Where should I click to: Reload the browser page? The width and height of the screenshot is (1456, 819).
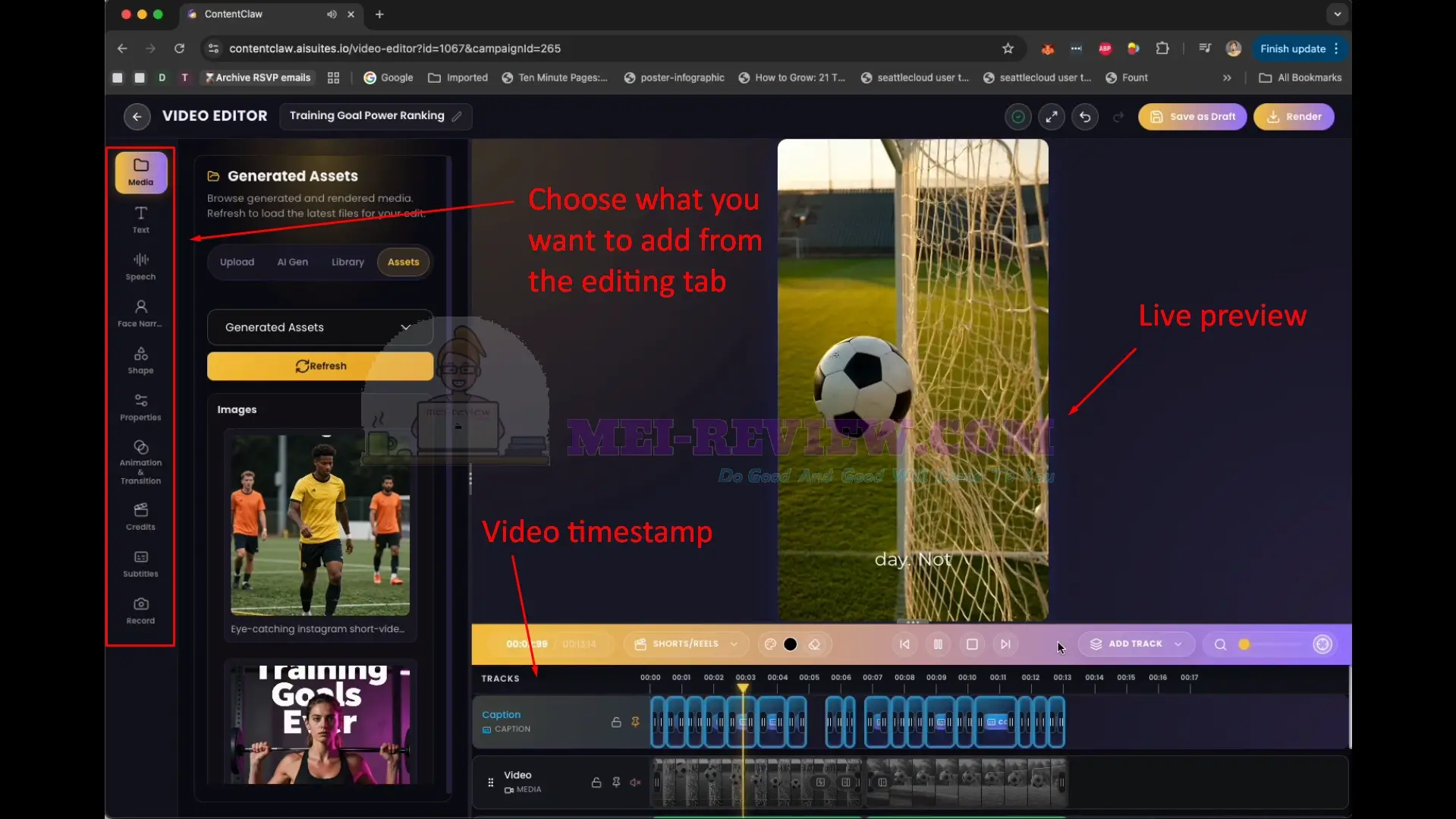(x=179, y=49)
